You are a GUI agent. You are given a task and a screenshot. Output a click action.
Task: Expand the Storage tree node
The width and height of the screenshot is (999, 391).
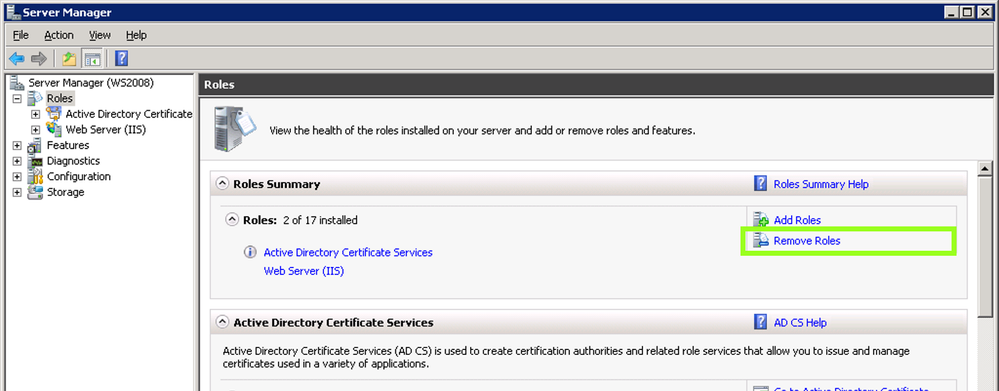tap(17, 192)
